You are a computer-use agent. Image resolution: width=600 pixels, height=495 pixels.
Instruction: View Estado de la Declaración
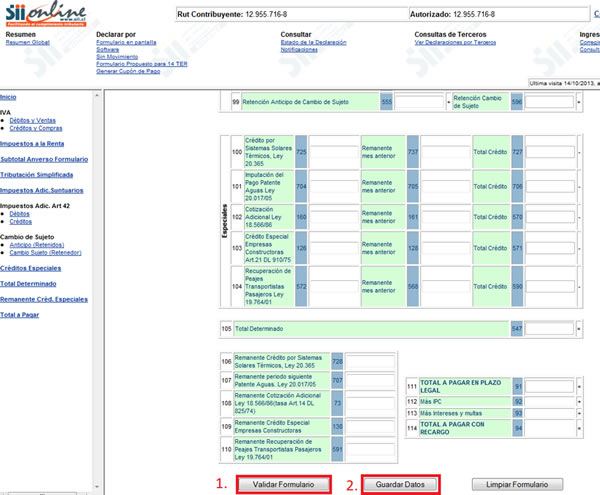tap(320, 45)
